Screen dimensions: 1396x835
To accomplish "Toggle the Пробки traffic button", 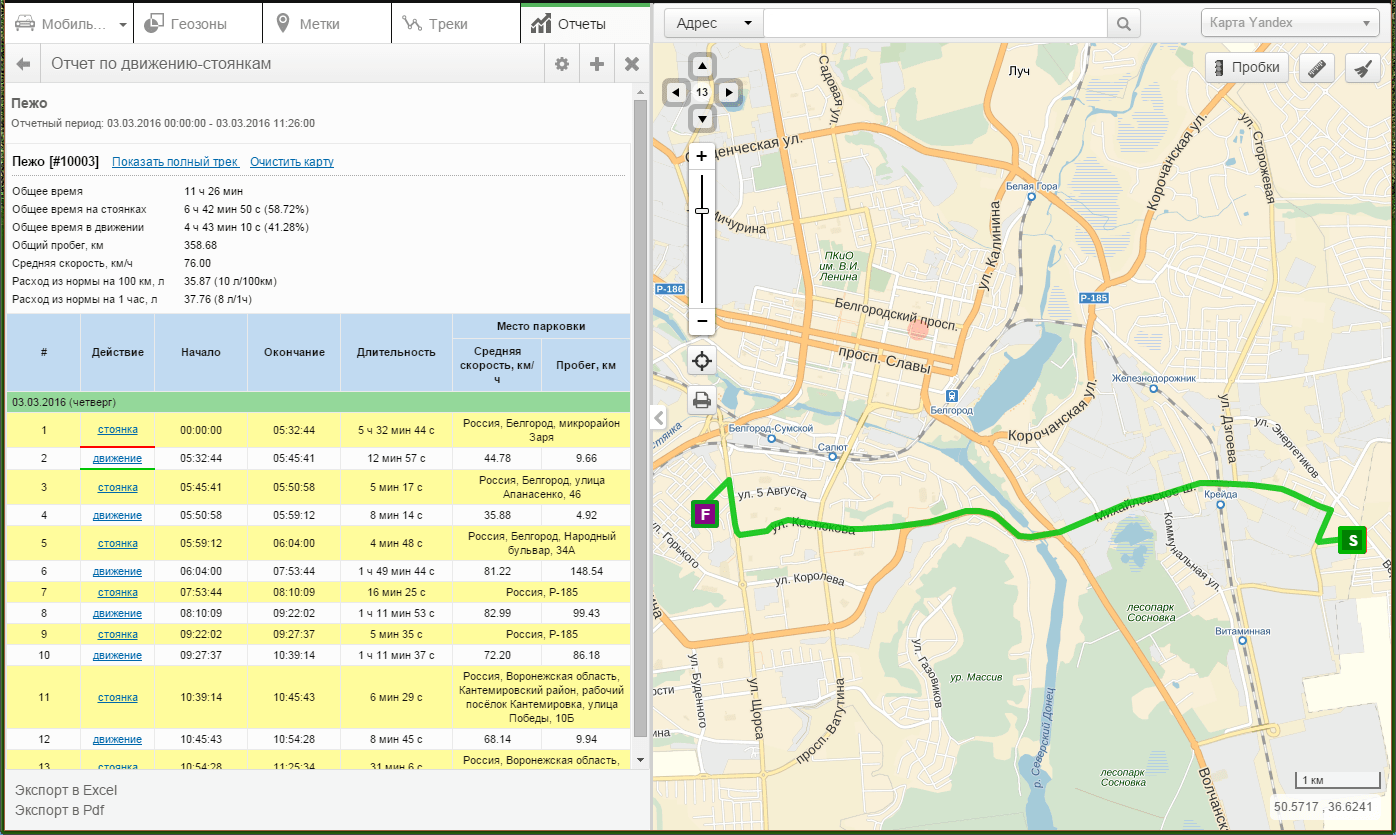I will tap(1246, 68).
